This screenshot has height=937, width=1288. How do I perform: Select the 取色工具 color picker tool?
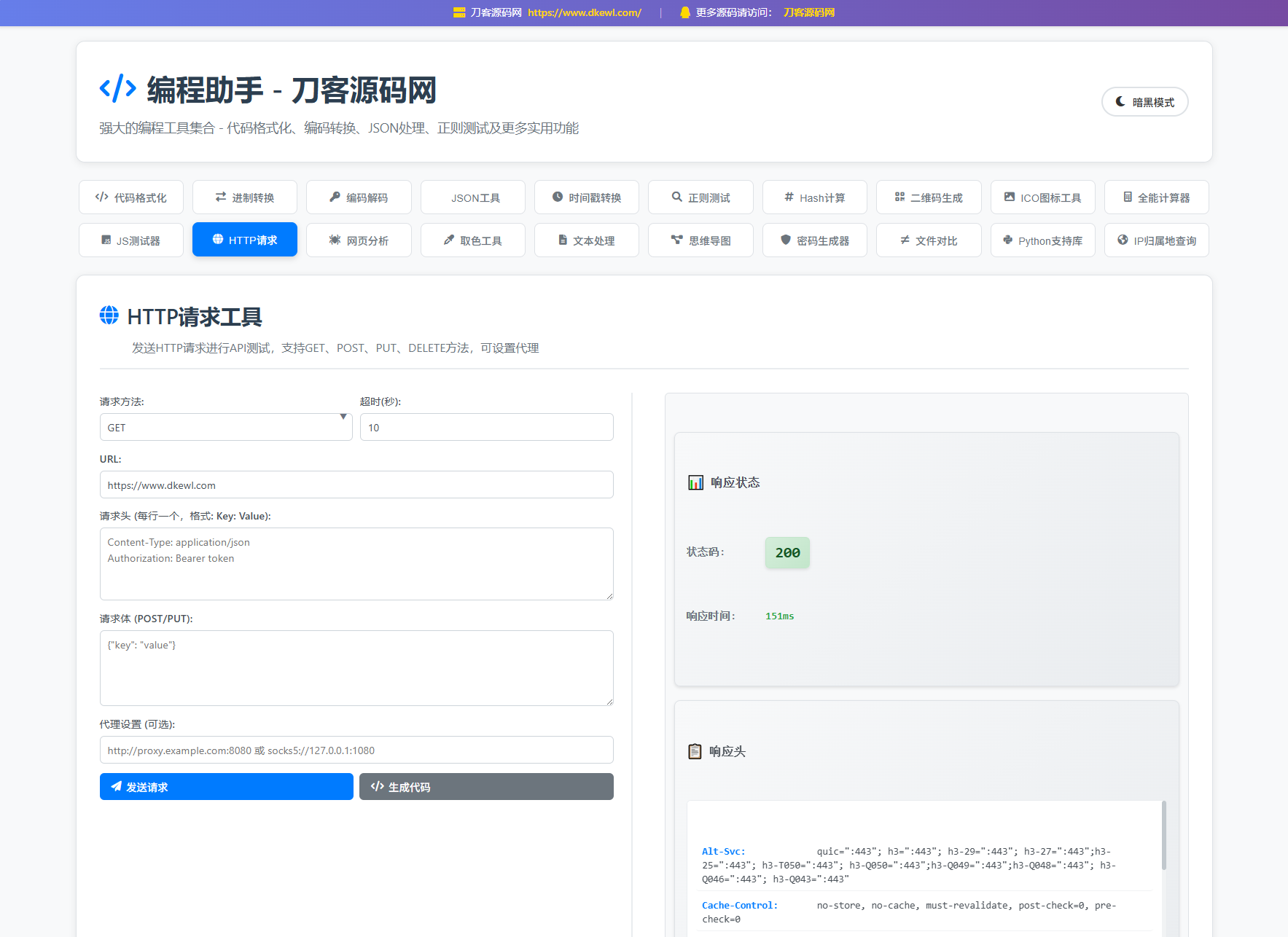472,240
